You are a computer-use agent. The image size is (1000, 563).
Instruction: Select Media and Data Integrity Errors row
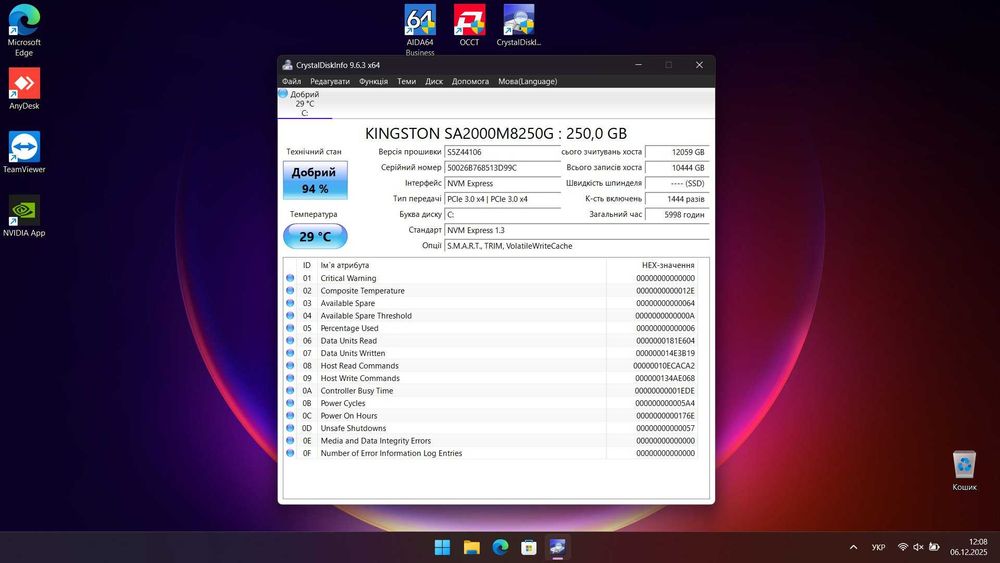[x=490, y=441]
